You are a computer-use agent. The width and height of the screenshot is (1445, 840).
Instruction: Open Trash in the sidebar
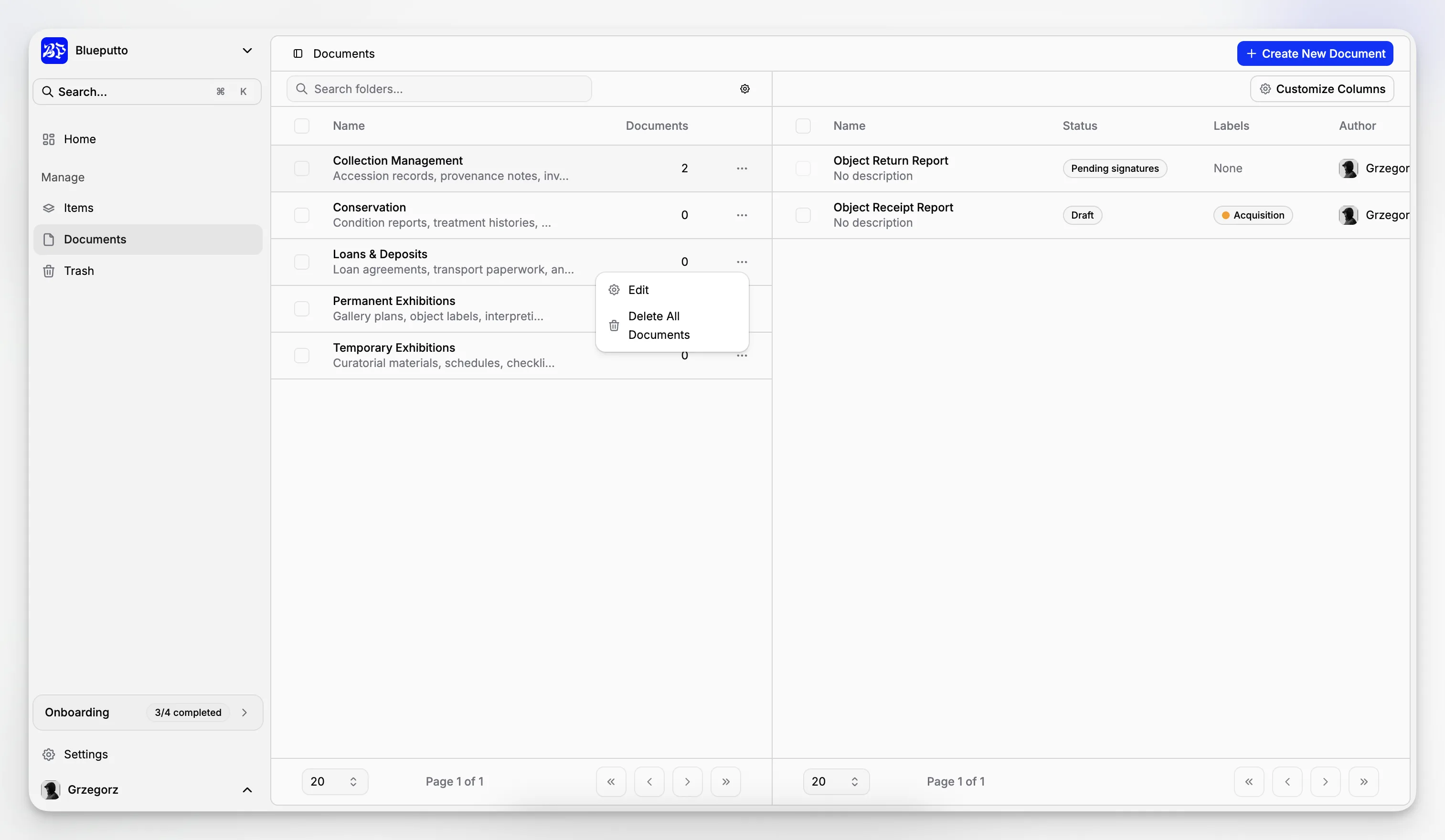pyautogui.click(x=148, y=271)
